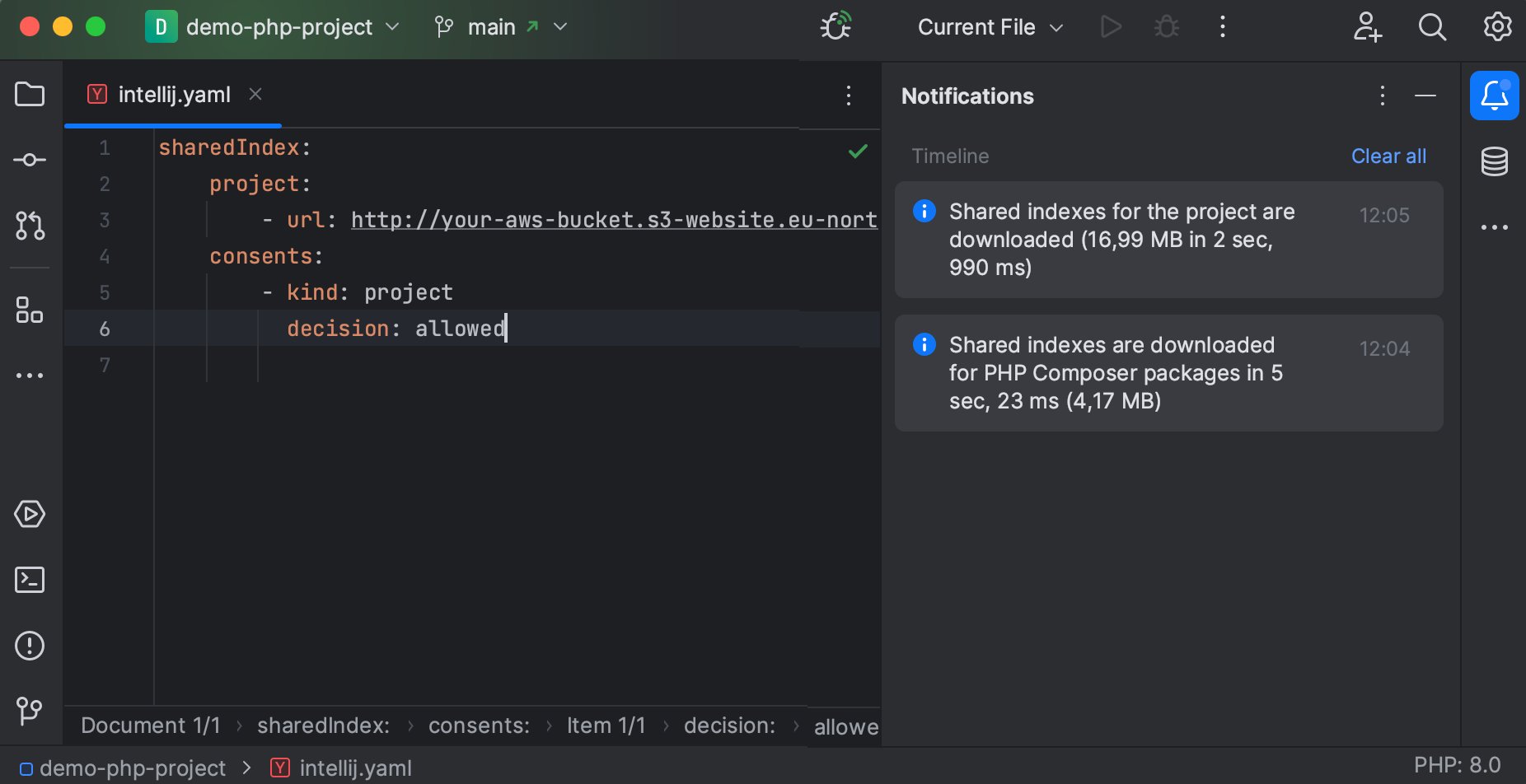The height and width of the screenshot is (784, 1526).
Task: Open Notifications panel options menu
Action: tap(1383, 96)
